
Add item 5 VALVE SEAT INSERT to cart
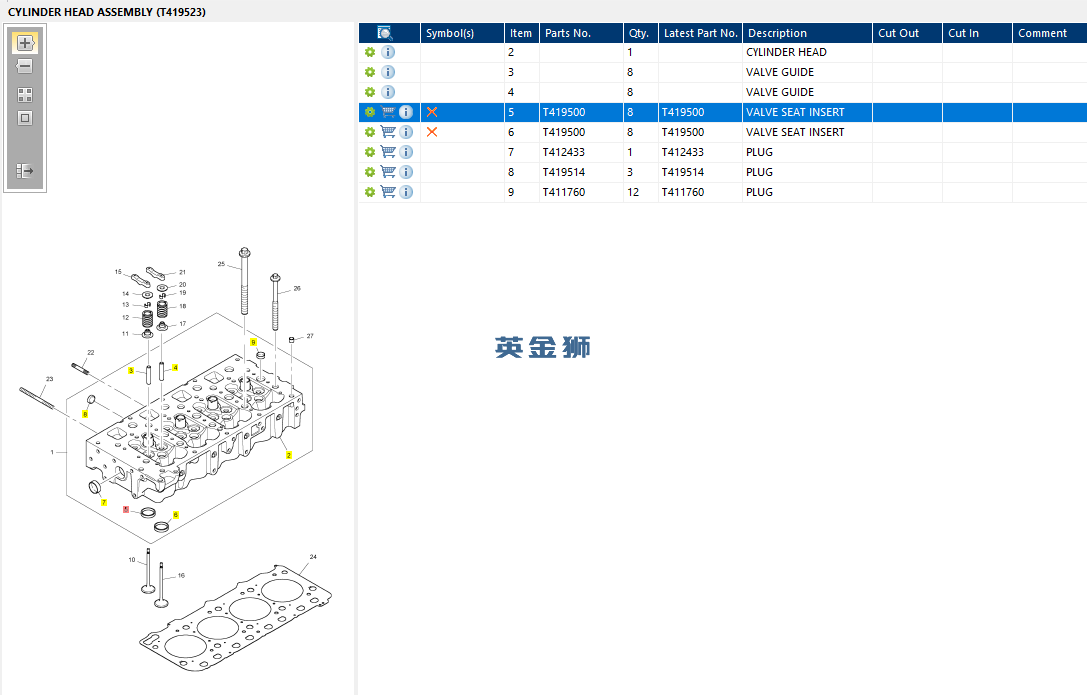(x=388, y=112)
